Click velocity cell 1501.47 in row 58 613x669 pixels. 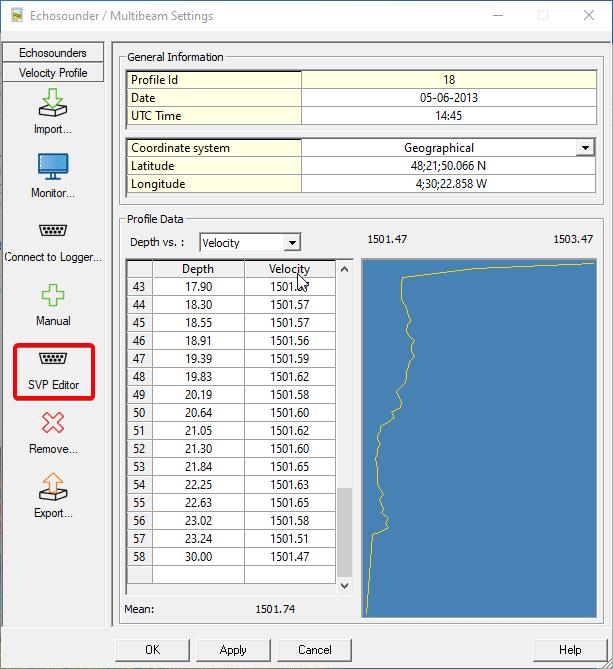tap(290, 557)
